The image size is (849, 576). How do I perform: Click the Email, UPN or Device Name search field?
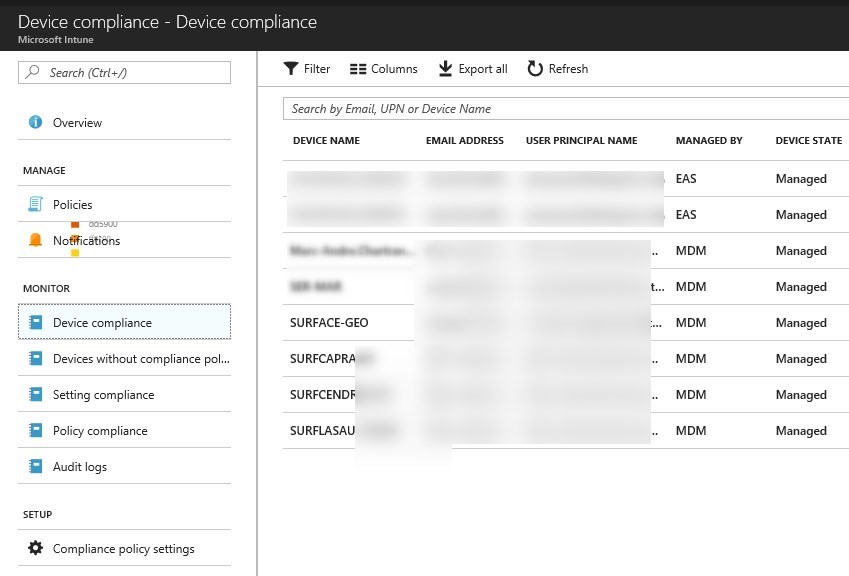566,109
